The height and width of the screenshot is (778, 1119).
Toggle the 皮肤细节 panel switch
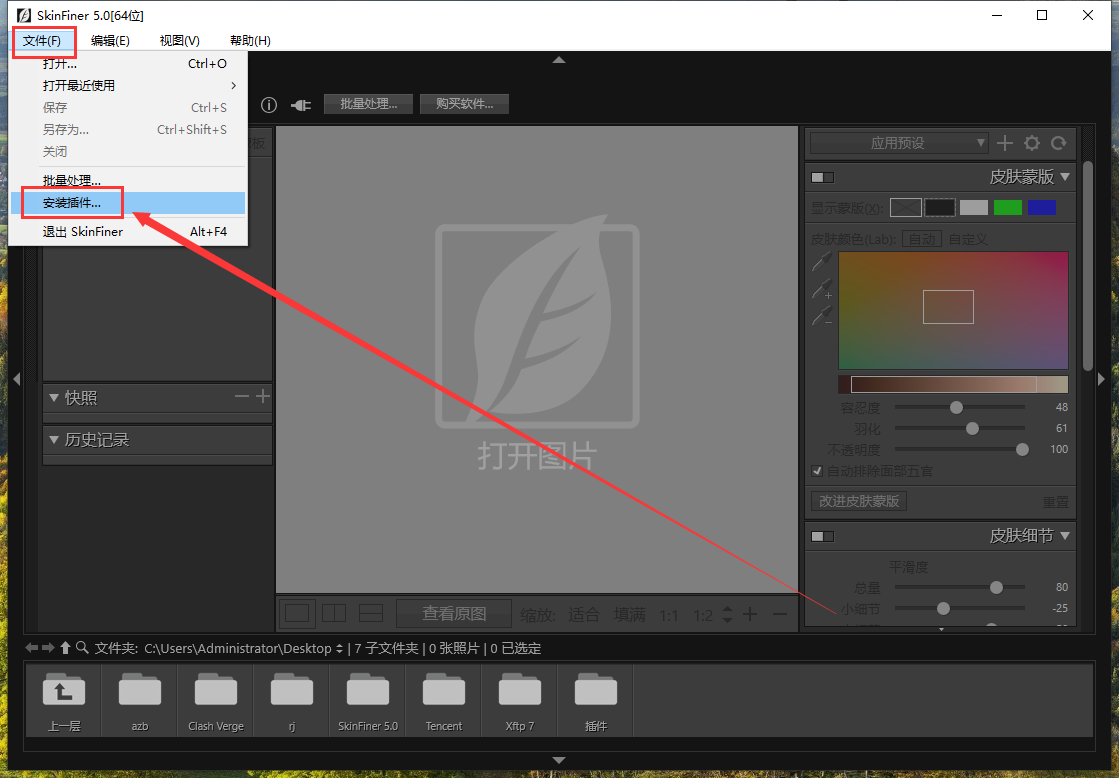point(822,536)
